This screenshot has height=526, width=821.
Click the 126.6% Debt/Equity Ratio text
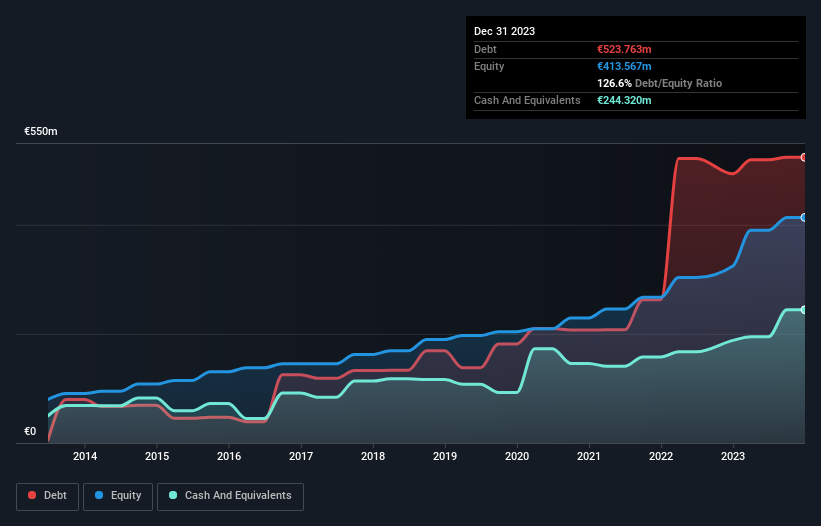tap(659, 83)
